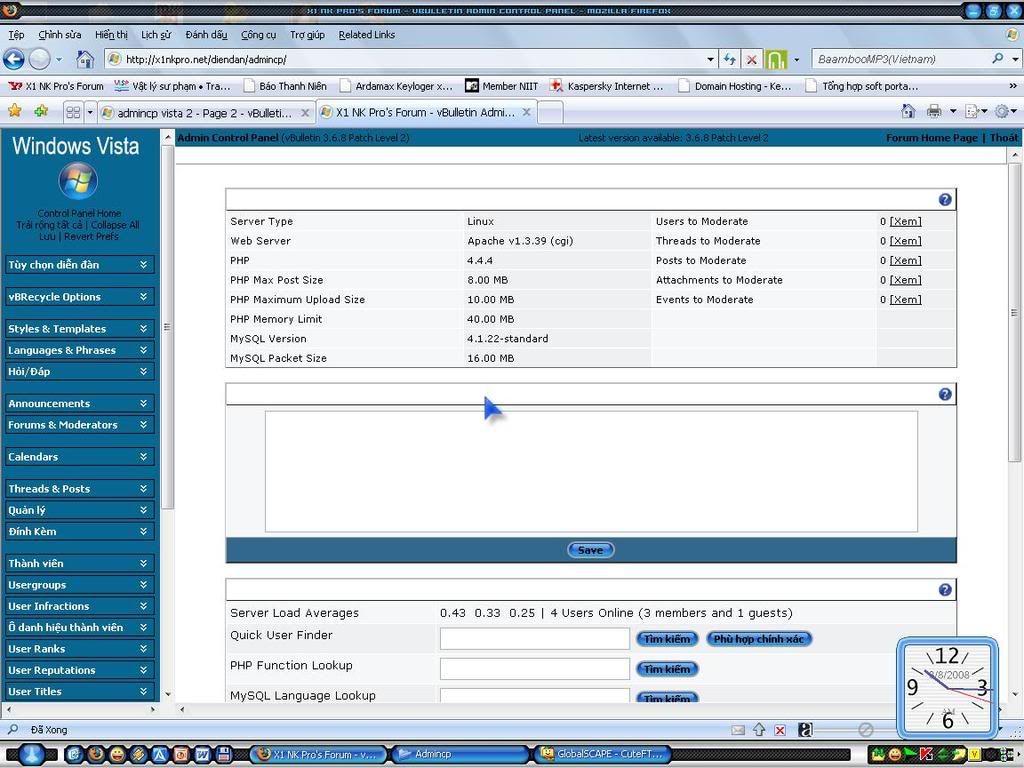This screenshot has width=1024, height=768.
Task: Expand the Calendars section
Action: (79, 456)
